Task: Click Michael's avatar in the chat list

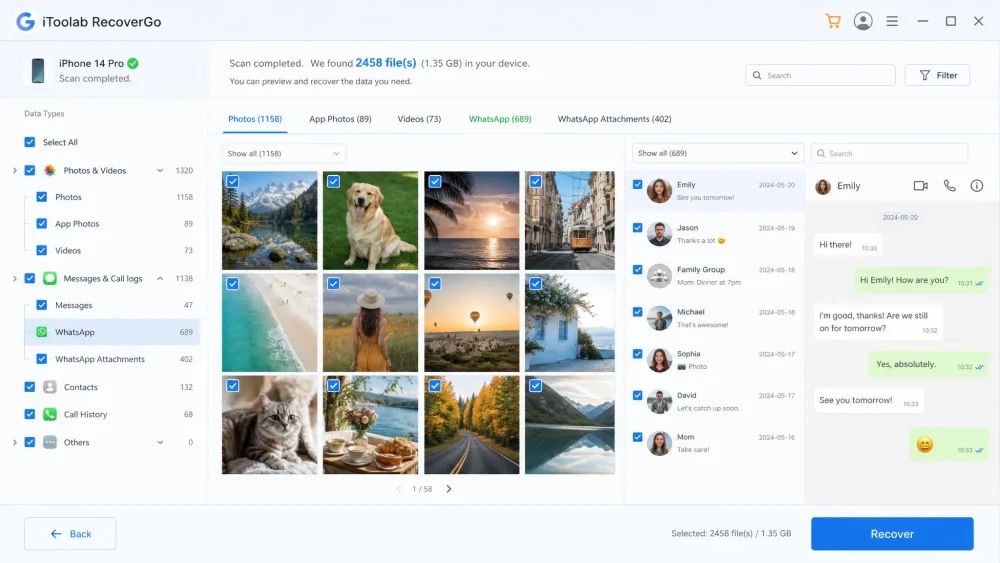Action: pyautogui.click(x=659, y=318)
